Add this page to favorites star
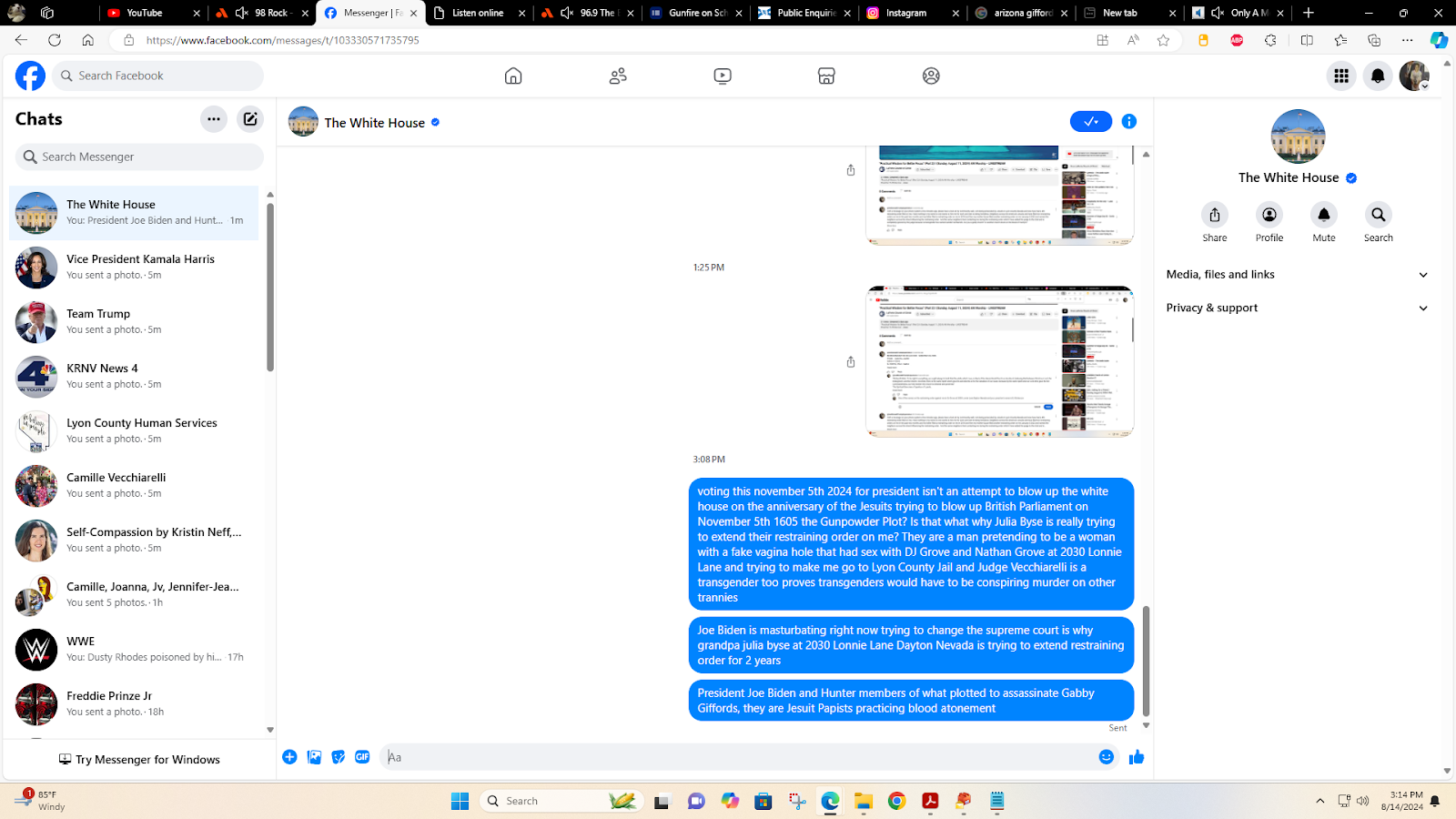 pos(1163,40)
